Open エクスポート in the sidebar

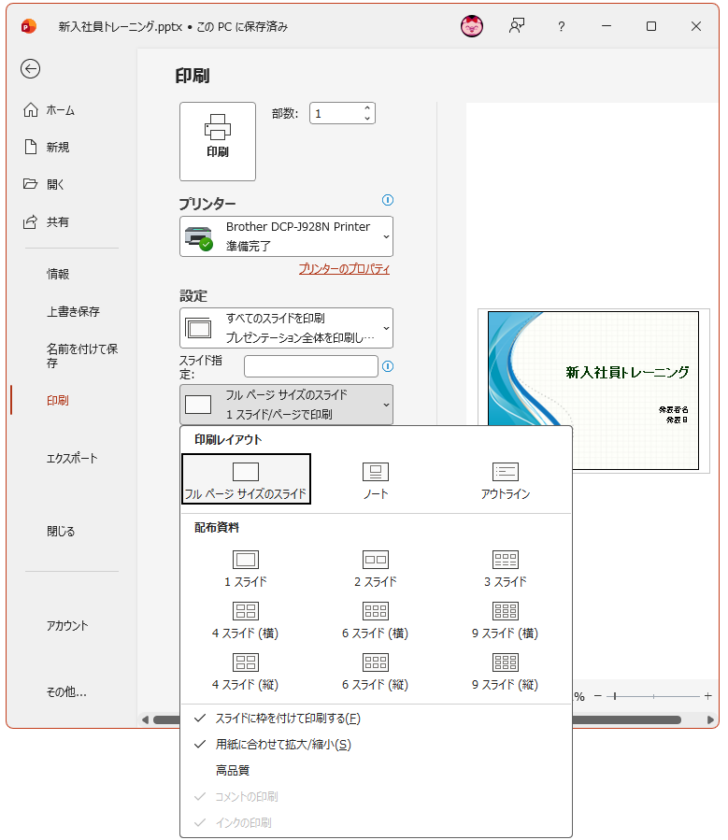pos(72,458)
